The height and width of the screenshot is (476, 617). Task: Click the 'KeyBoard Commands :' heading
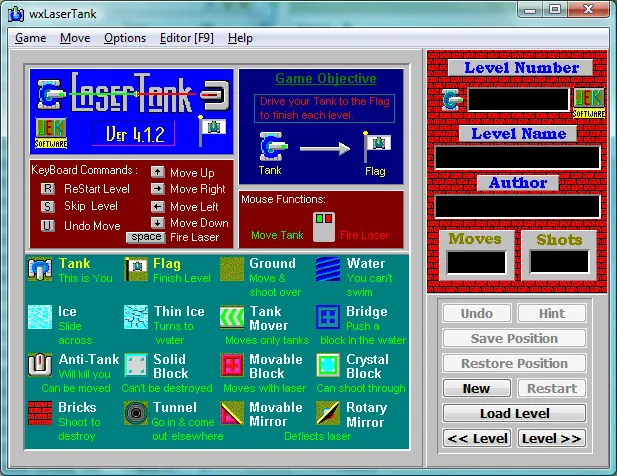coord(84,170)
